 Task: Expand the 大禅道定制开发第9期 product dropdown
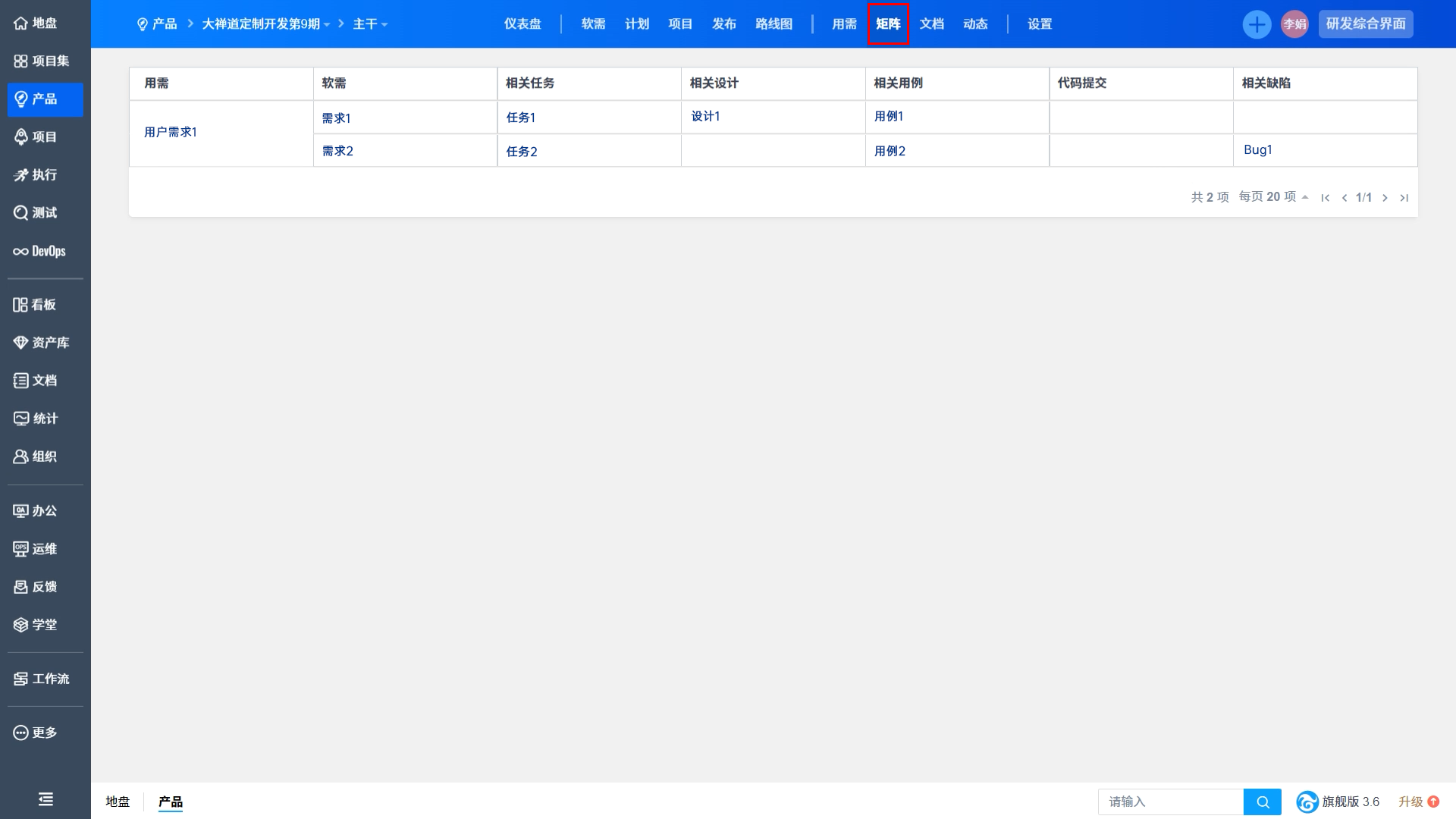pyautogui.click(x=265, y=24)
